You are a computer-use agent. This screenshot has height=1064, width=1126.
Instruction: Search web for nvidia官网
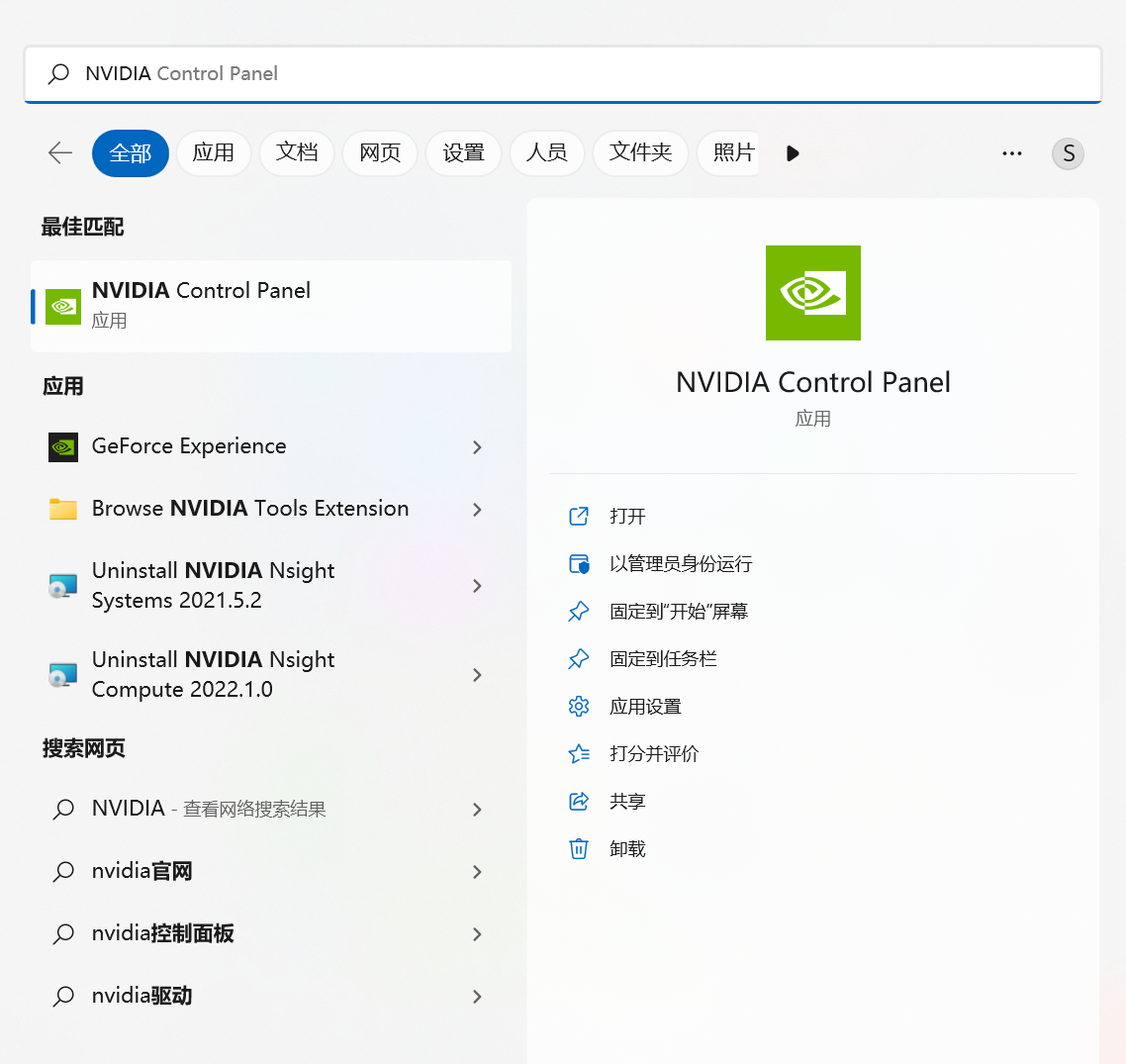point(142,871)
